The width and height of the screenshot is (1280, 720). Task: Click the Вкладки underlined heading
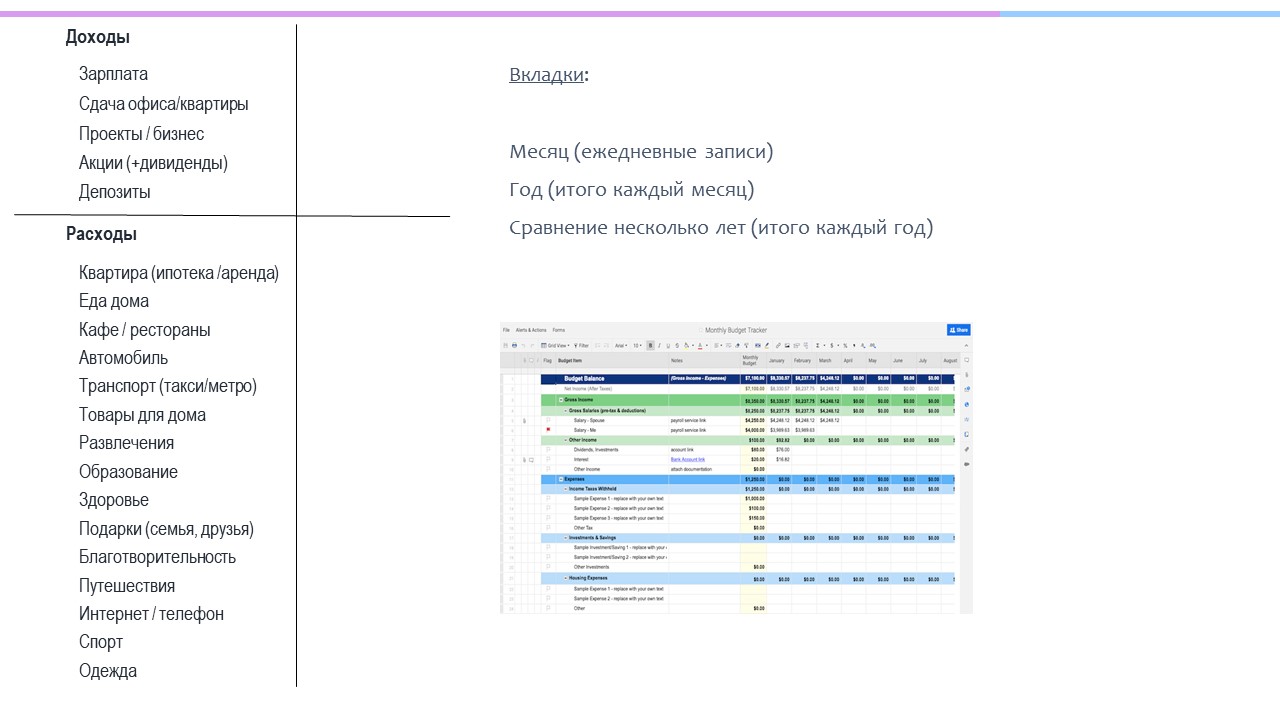[x=546, y=75]
